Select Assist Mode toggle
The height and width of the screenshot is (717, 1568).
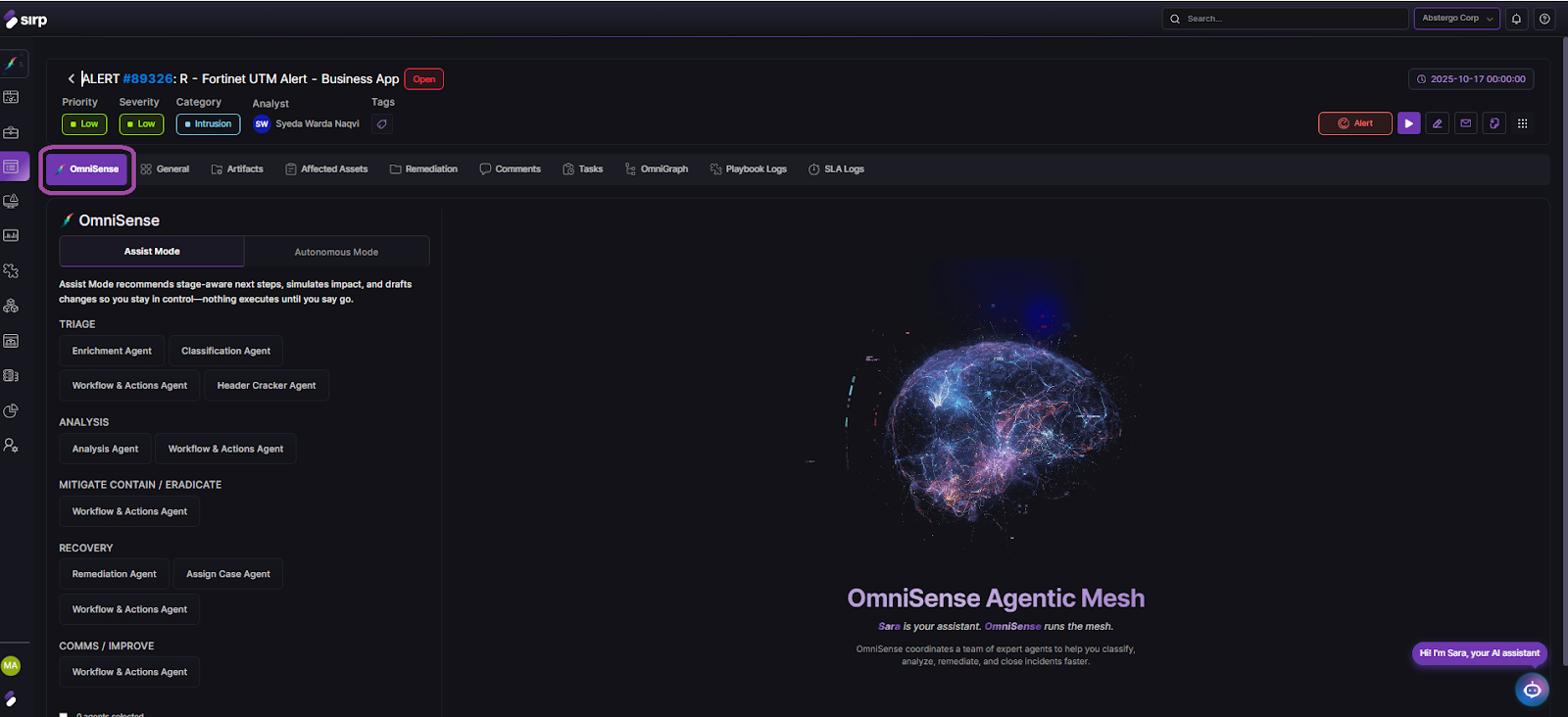tap(152, 252)
